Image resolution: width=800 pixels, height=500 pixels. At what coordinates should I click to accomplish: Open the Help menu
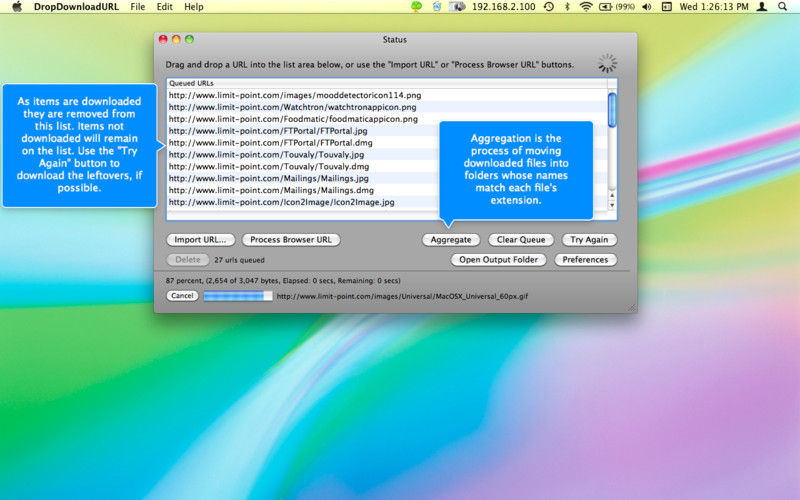194,7
